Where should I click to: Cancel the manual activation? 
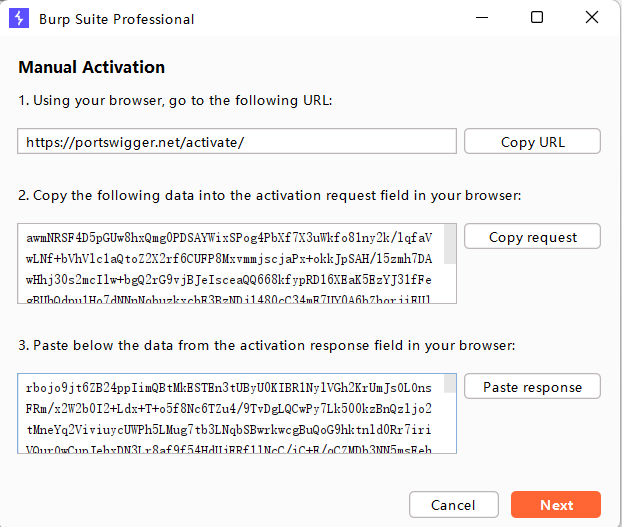click(x=453, y=505)
